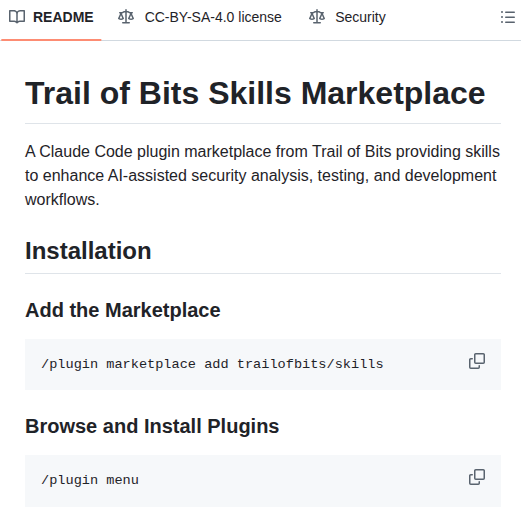Click the Security scale icon

(317, 17)
